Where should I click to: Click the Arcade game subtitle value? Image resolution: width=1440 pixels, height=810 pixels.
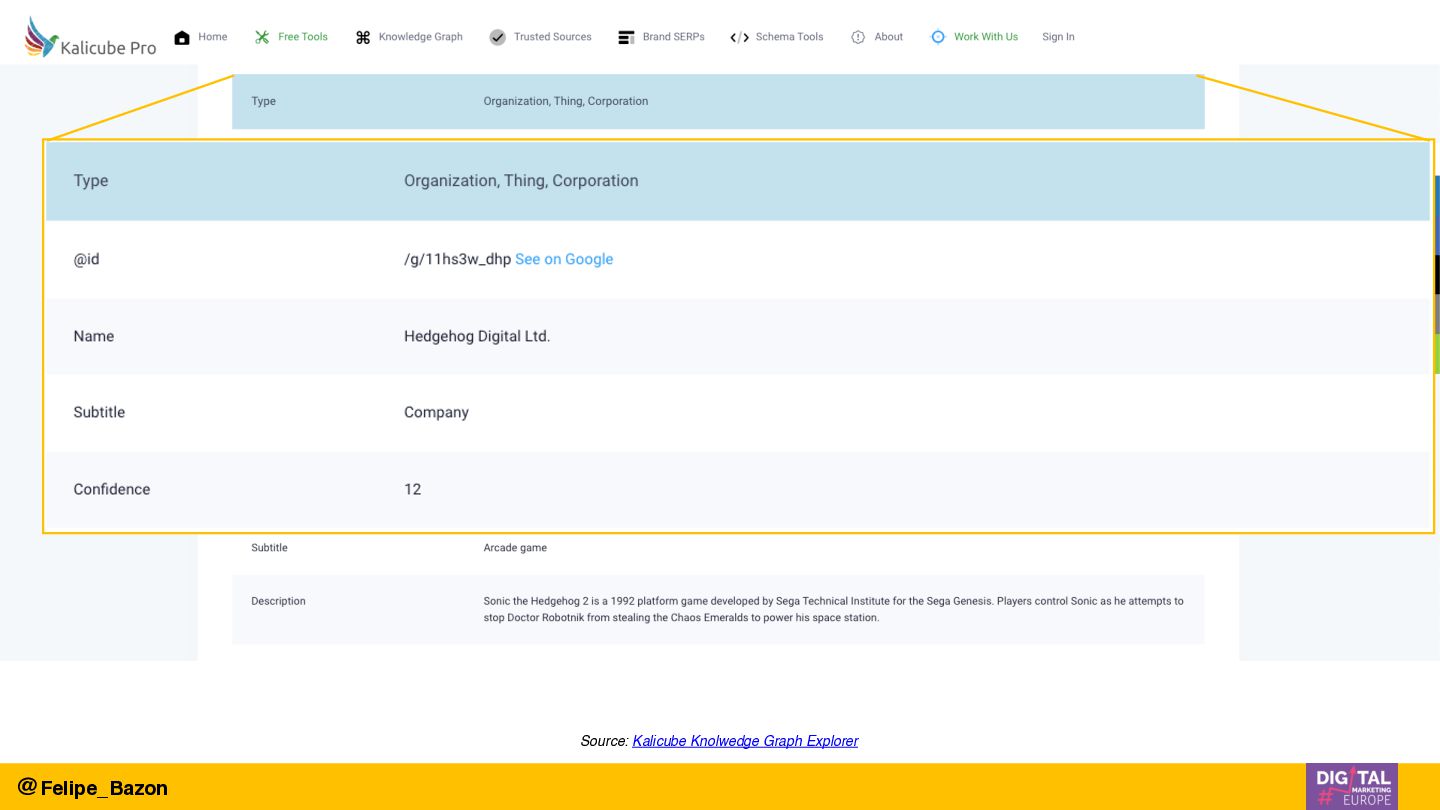515,548
